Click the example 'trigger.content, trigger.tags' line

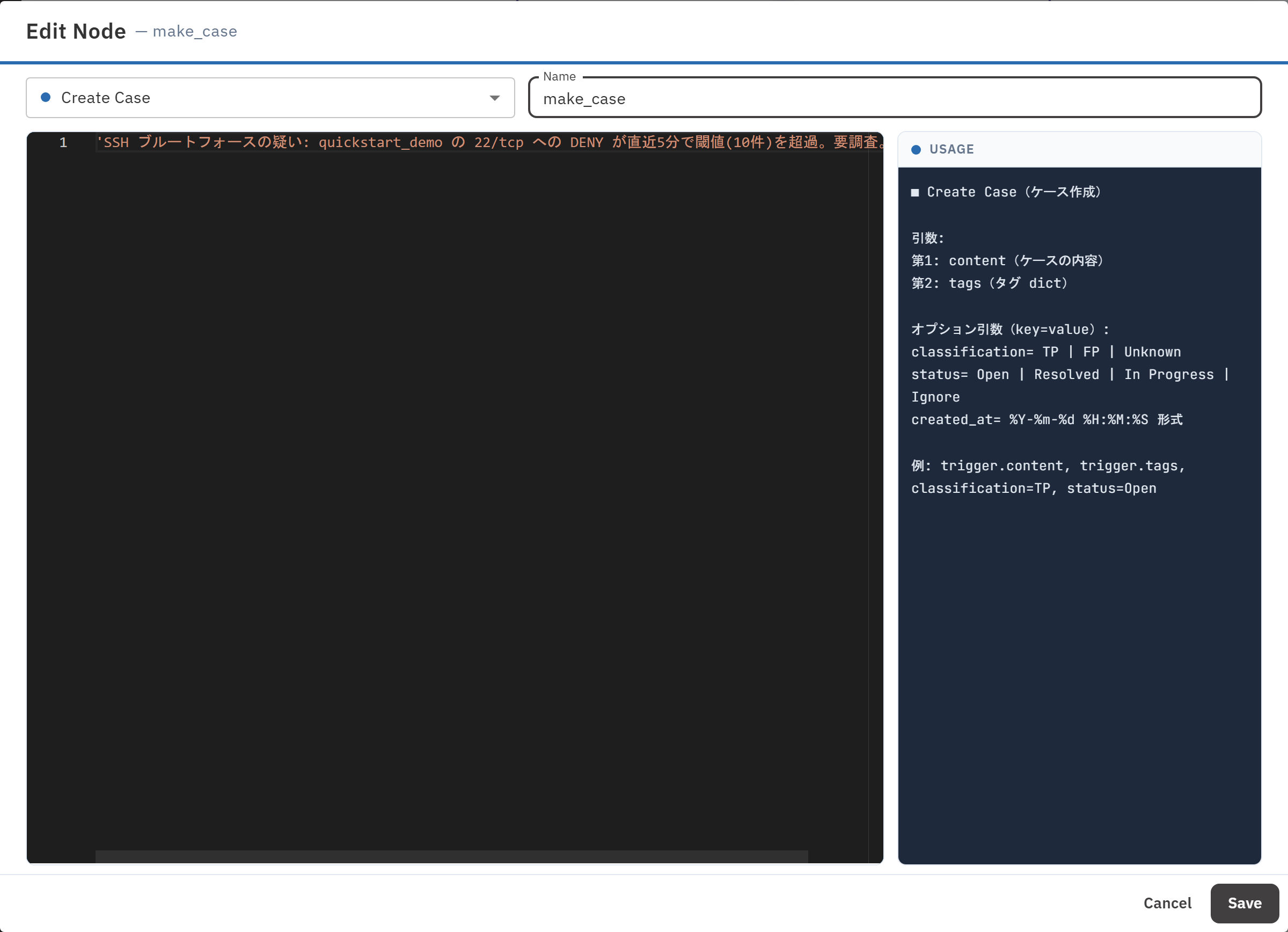pos(1048,465)
